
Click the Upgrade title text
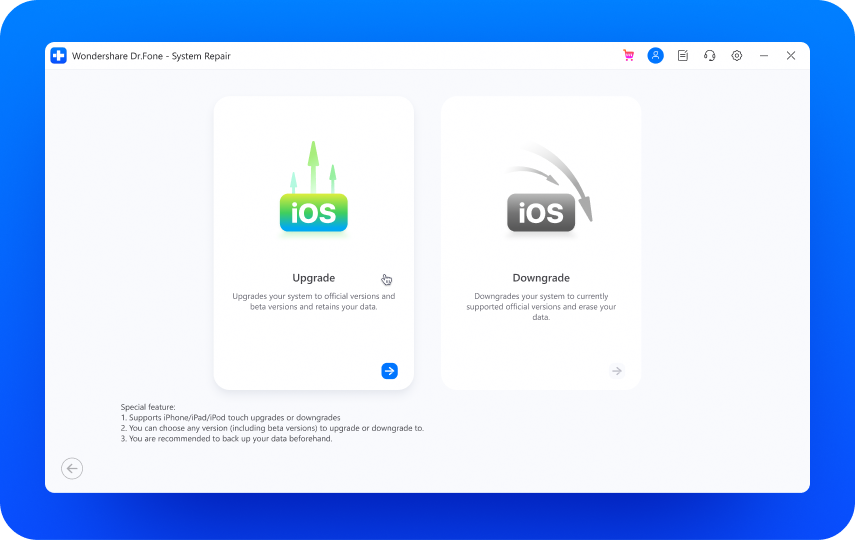click(314, 278)
